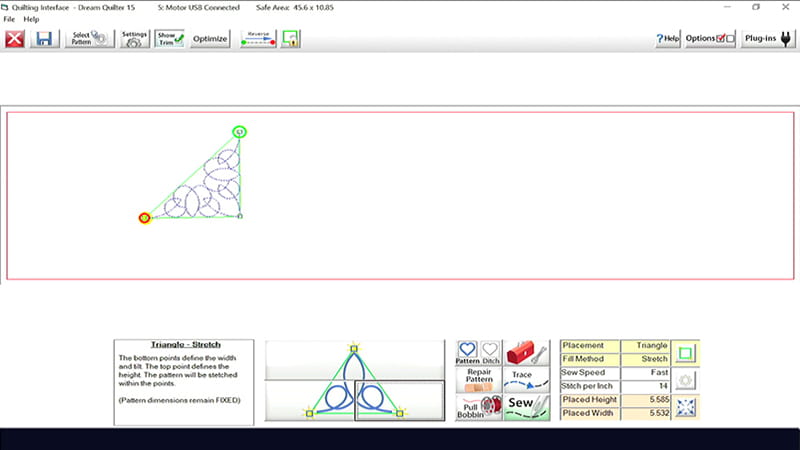Viewport: 800px width, 450px height.
Task: Open the Help menu
Action: [31, 19]
